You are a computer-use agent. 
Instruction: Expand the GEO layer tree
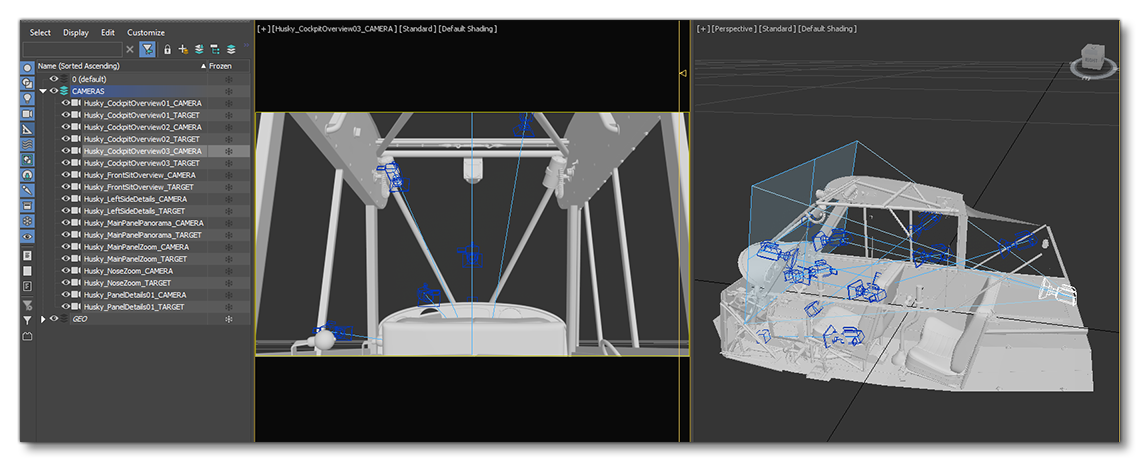(43, 319)
